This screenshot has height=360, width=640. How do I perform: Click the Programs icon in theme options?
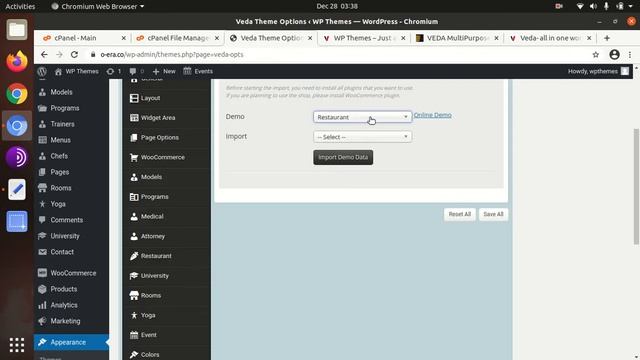134,197
